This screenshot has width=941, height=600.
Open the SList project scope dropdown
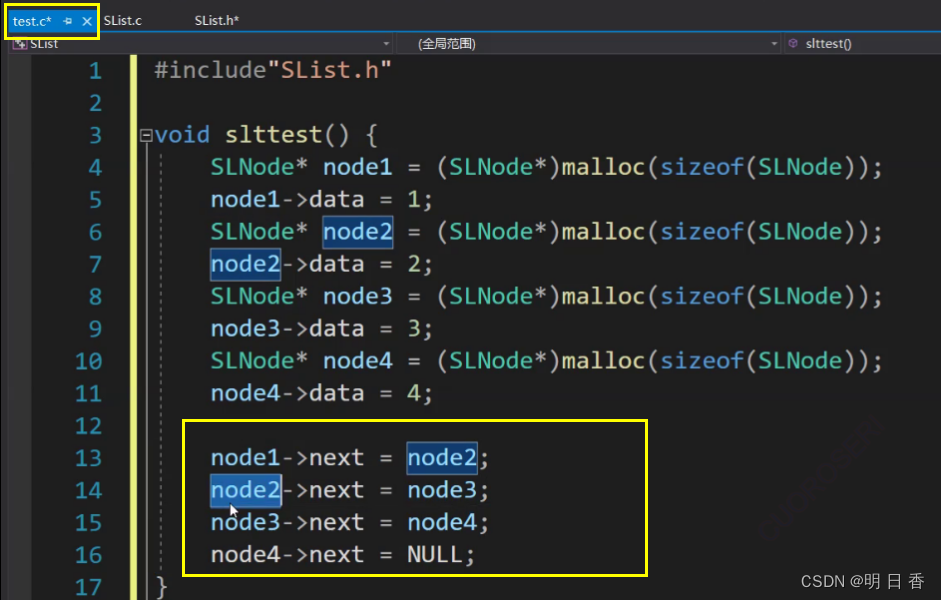[x=386, y=44]
